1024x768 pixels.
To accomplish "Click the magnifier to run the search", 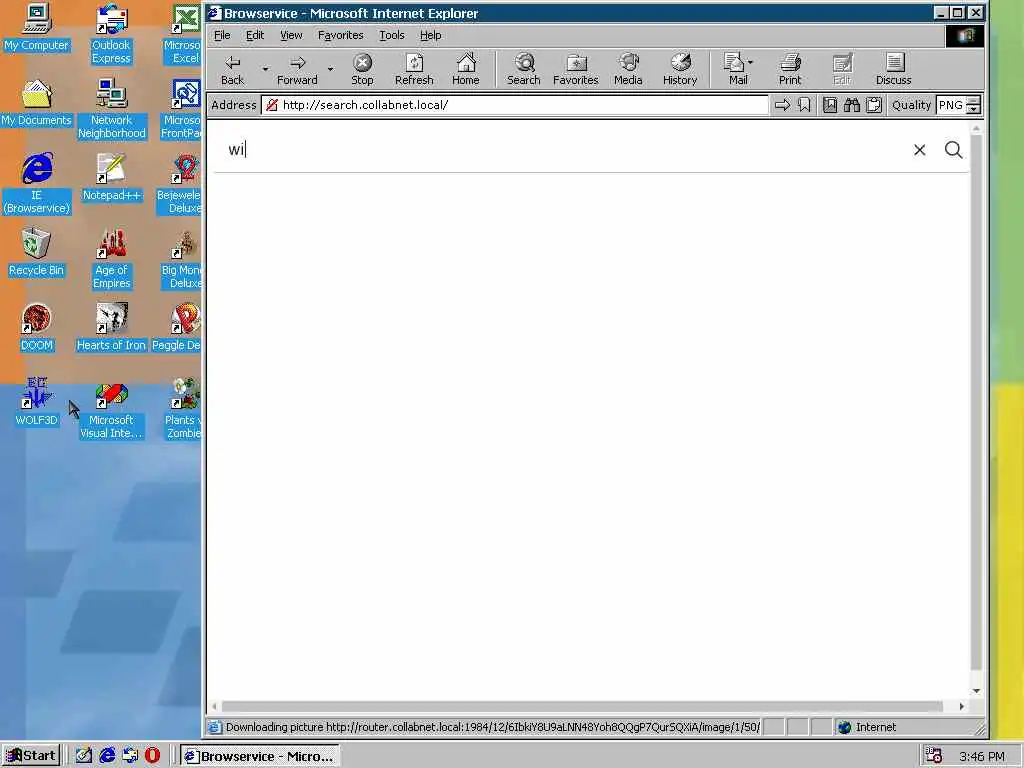I will (953, 150).
